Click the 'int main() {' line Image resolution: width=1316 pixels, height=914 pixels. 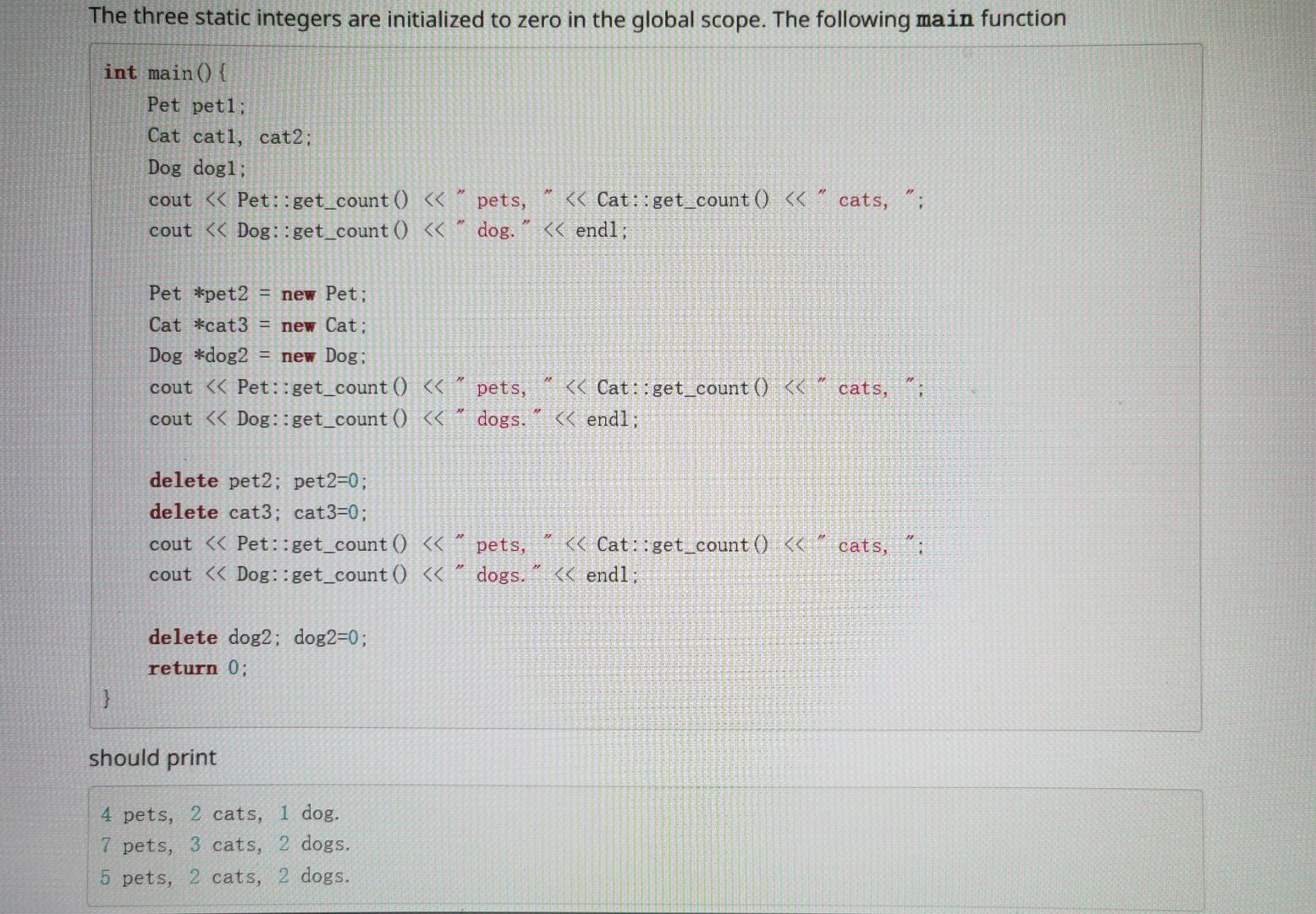[x=165, y=73]
